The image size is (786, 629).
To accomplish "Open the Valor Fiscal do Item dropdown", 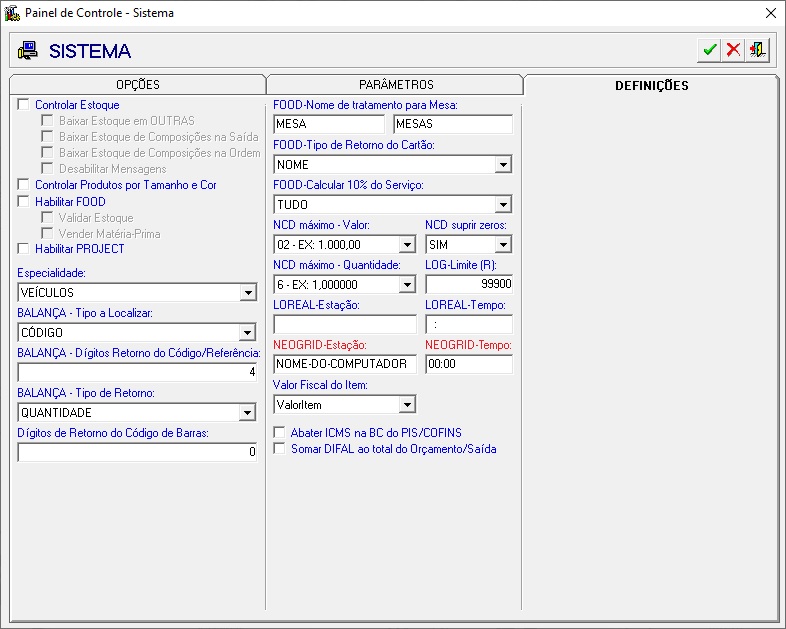I will pos(407,404).
